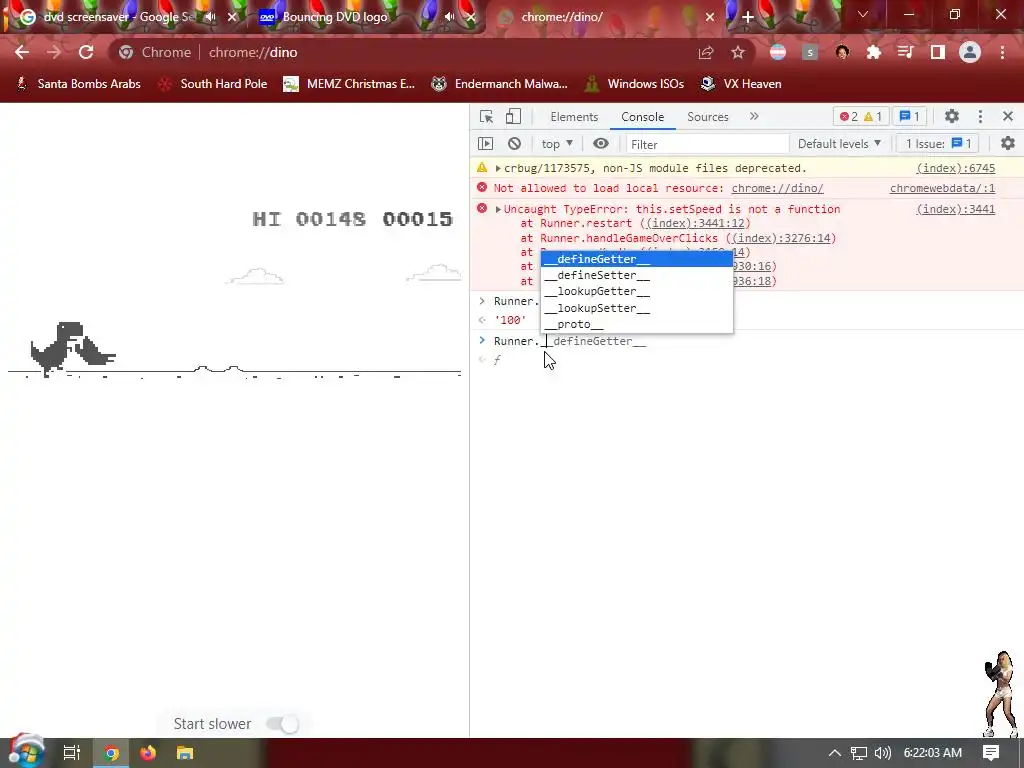The height and width of the screenshot is (768, 1024).
Task: Open the (index):6745 source link
Action: coord(955,168)
